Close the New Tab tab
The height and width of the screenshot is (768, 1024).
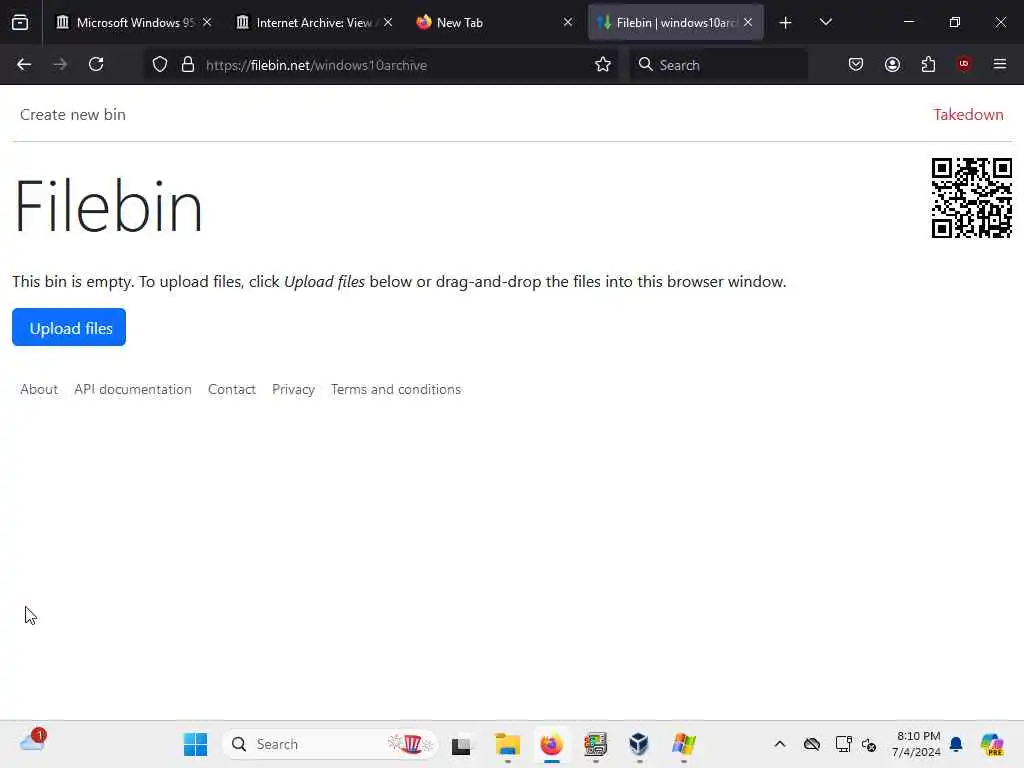coord(568,23)
